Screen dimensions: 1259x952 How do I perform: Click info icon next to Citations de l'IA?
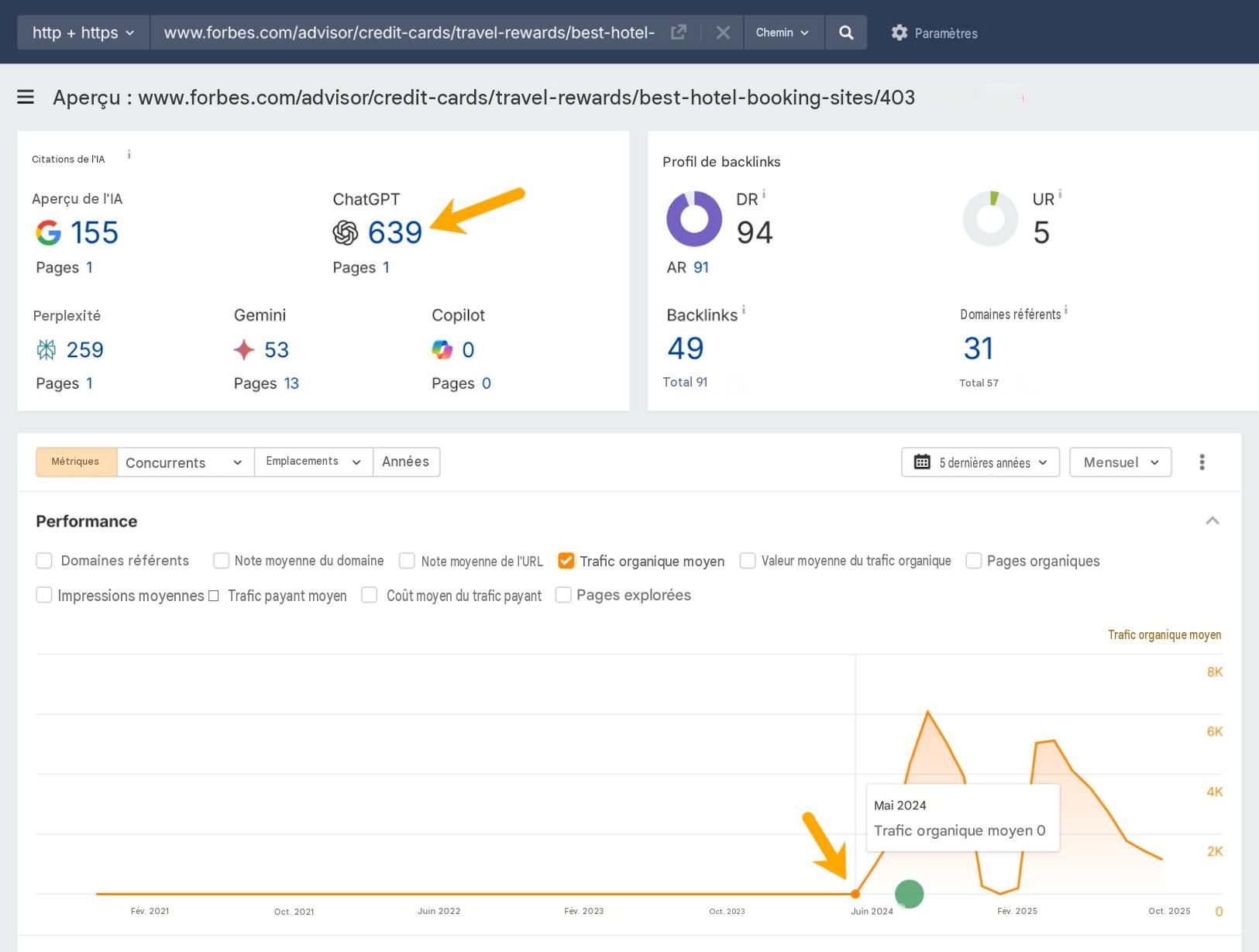tap(129, 154)
